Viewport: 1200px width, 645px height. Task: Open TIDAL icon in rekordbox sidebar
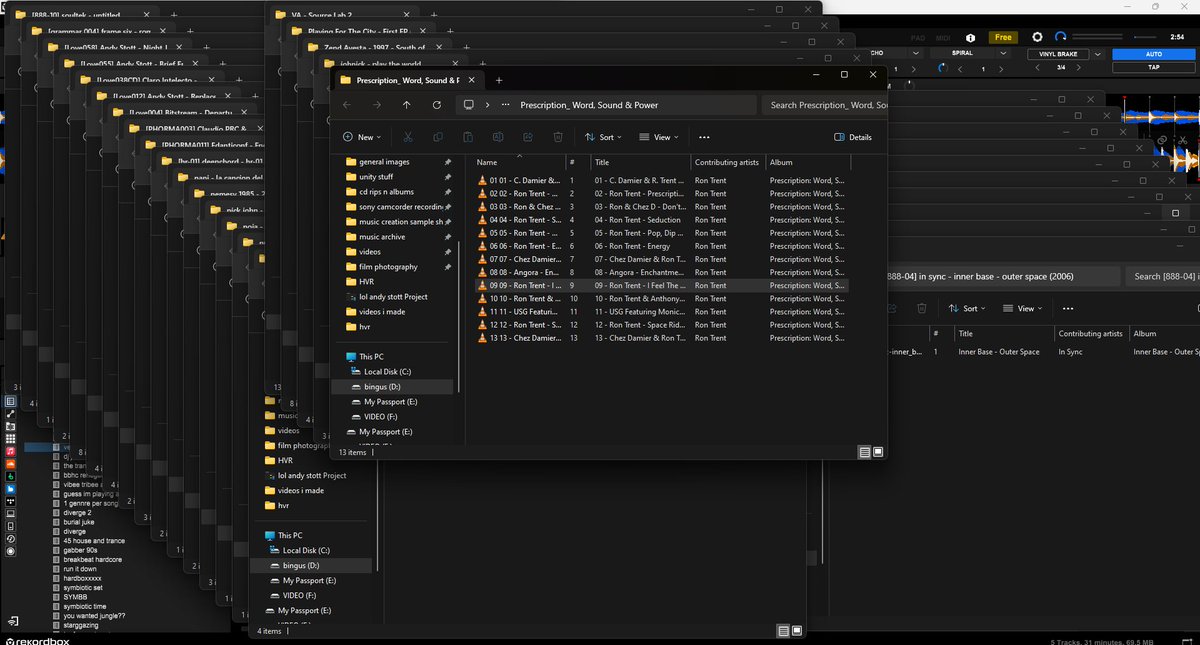(11, 501)
